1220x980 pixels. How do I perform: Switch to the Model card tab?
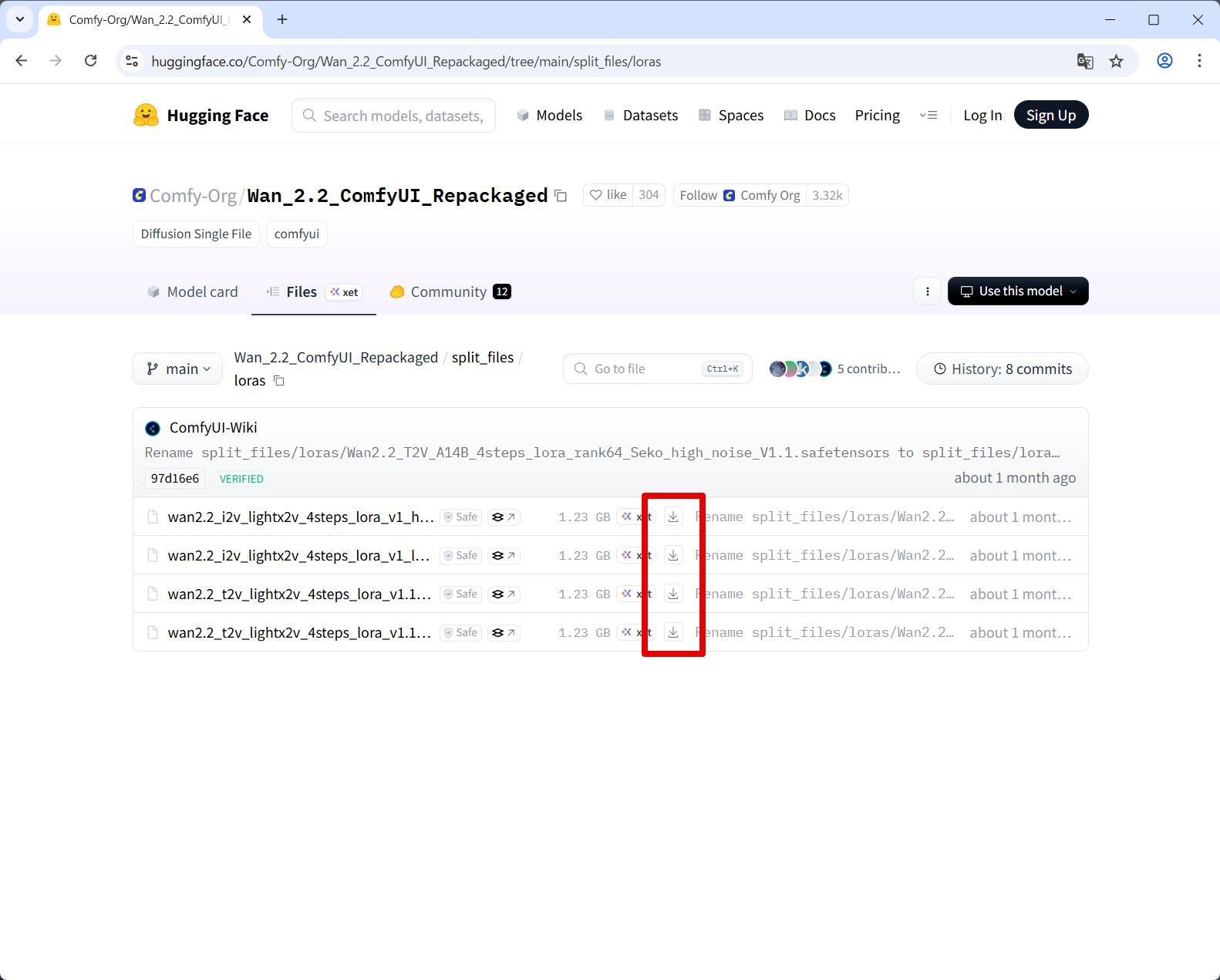pos(193,291)
